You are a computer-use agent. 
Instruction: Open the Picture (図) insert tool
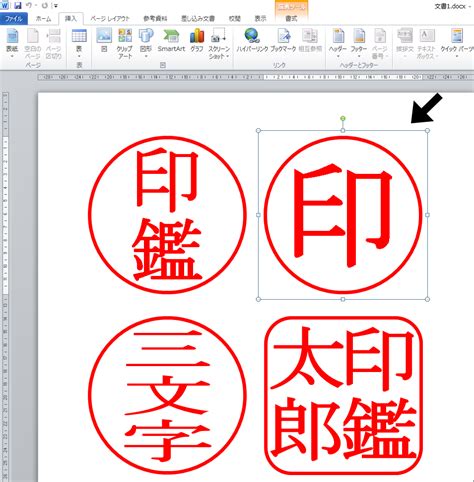(x=104, y=40)
